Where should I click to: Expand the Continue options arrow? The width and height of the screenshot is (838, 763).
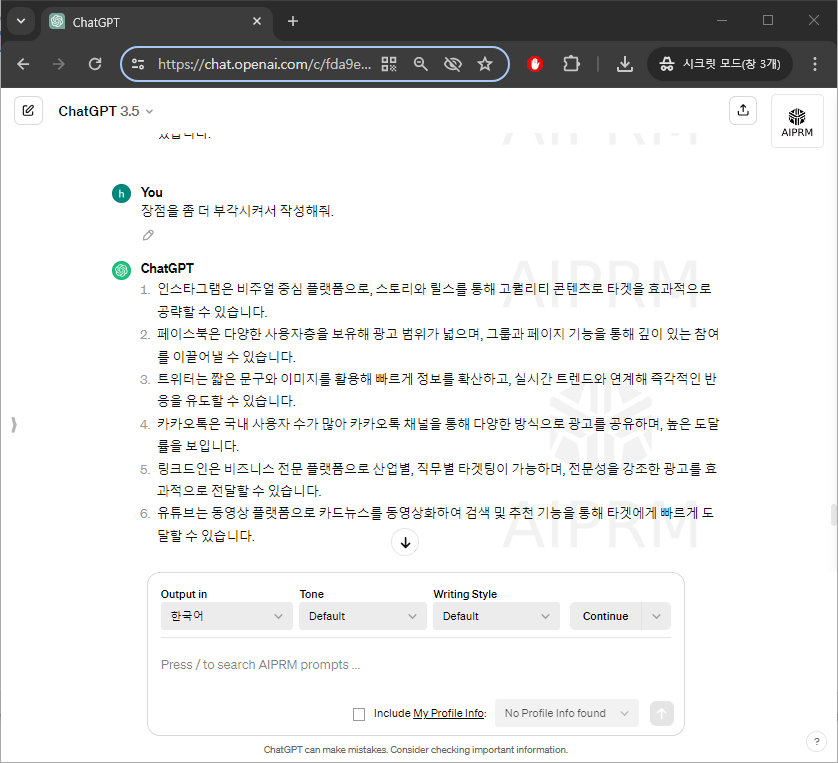coord(656,616)
